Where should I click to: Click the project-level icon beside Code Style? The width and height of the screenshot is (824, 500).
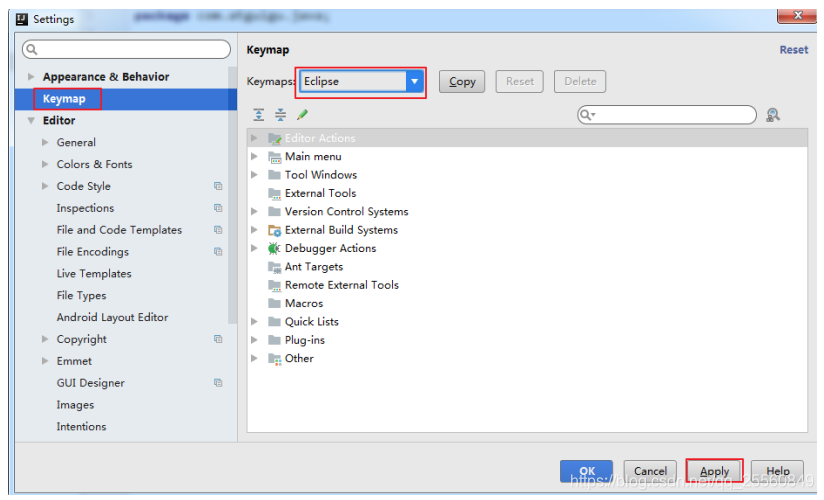click(218, 186)
